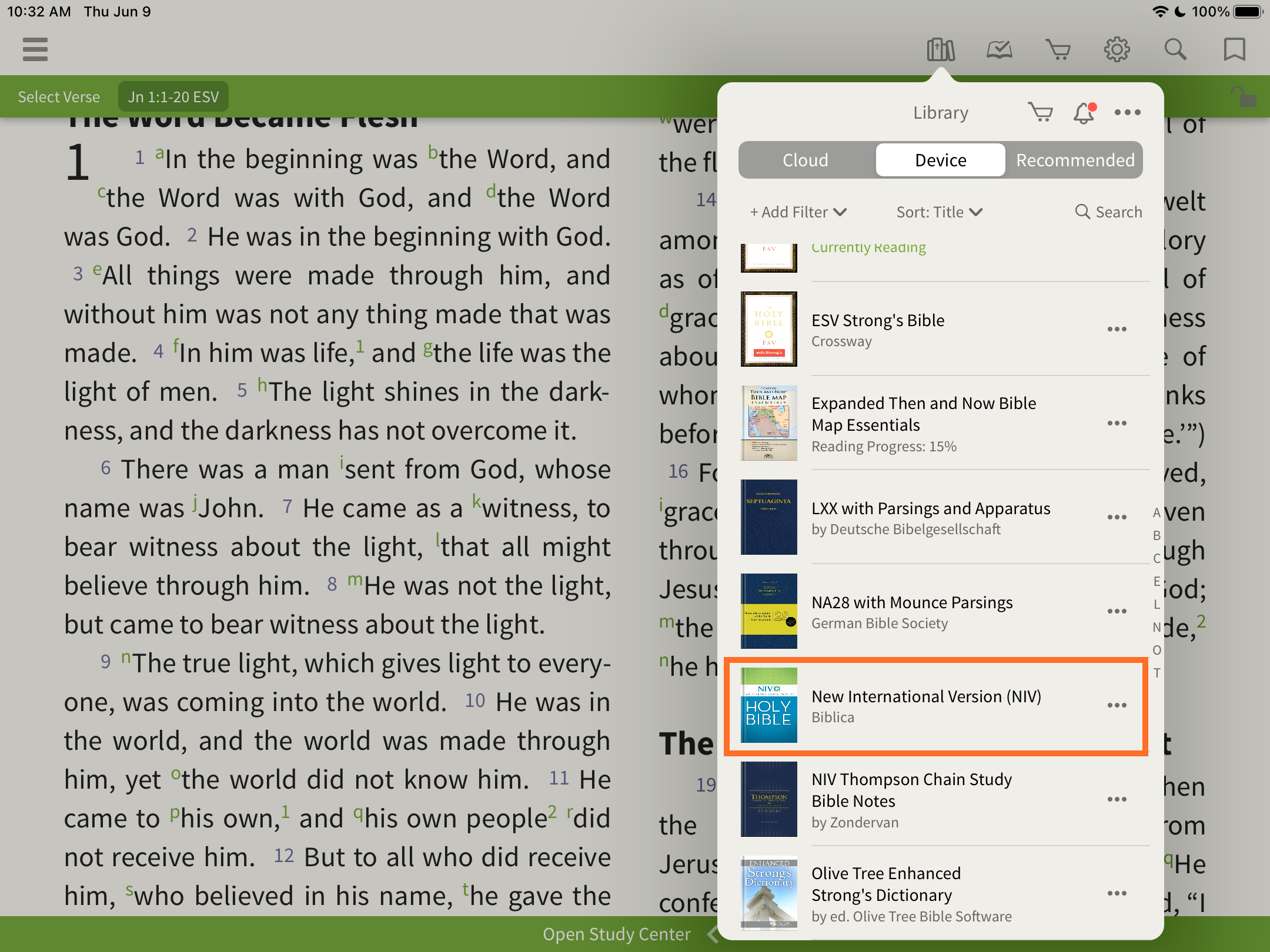Open the hamburger main menu
The height and width of the screenshot is (952, 1270).
point(35,49)
